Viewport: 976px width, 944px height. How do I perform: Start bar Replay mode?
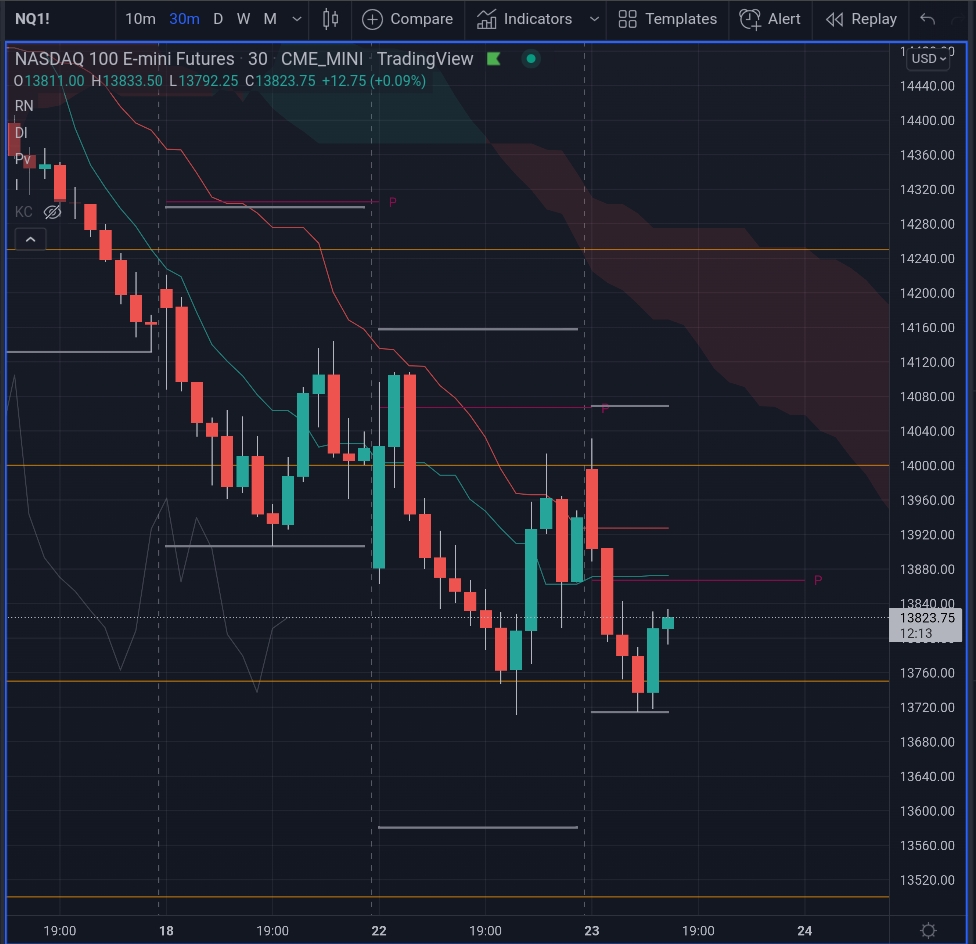coord(861,19)
